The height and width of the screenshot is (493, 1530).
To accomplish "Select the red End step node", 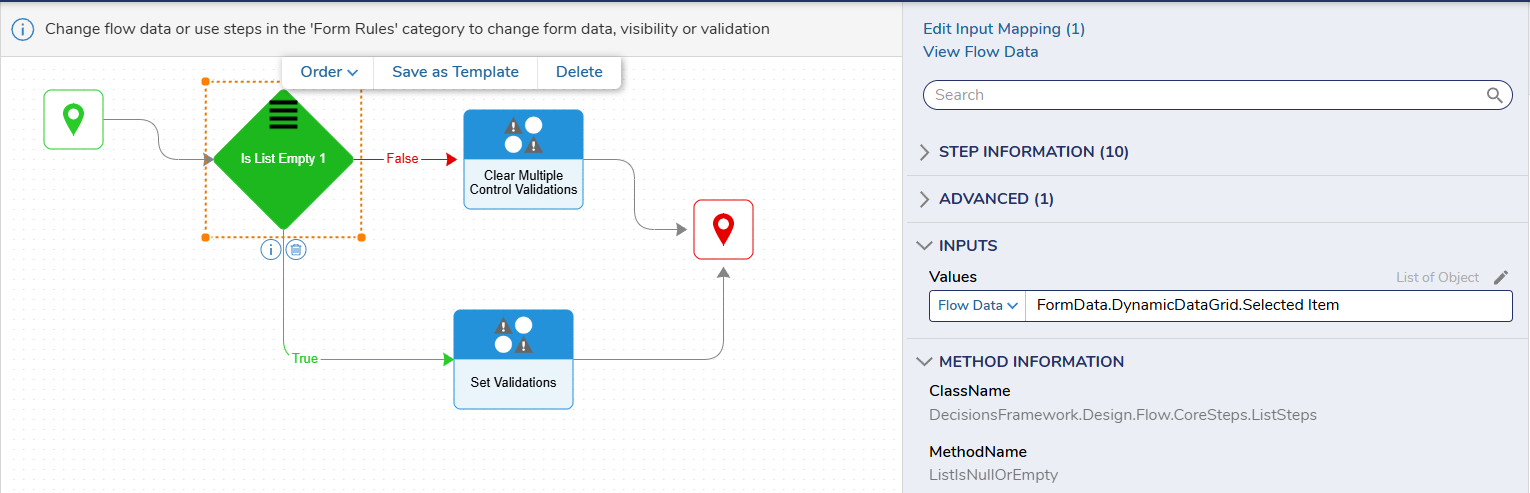I will tap(723, 229).
